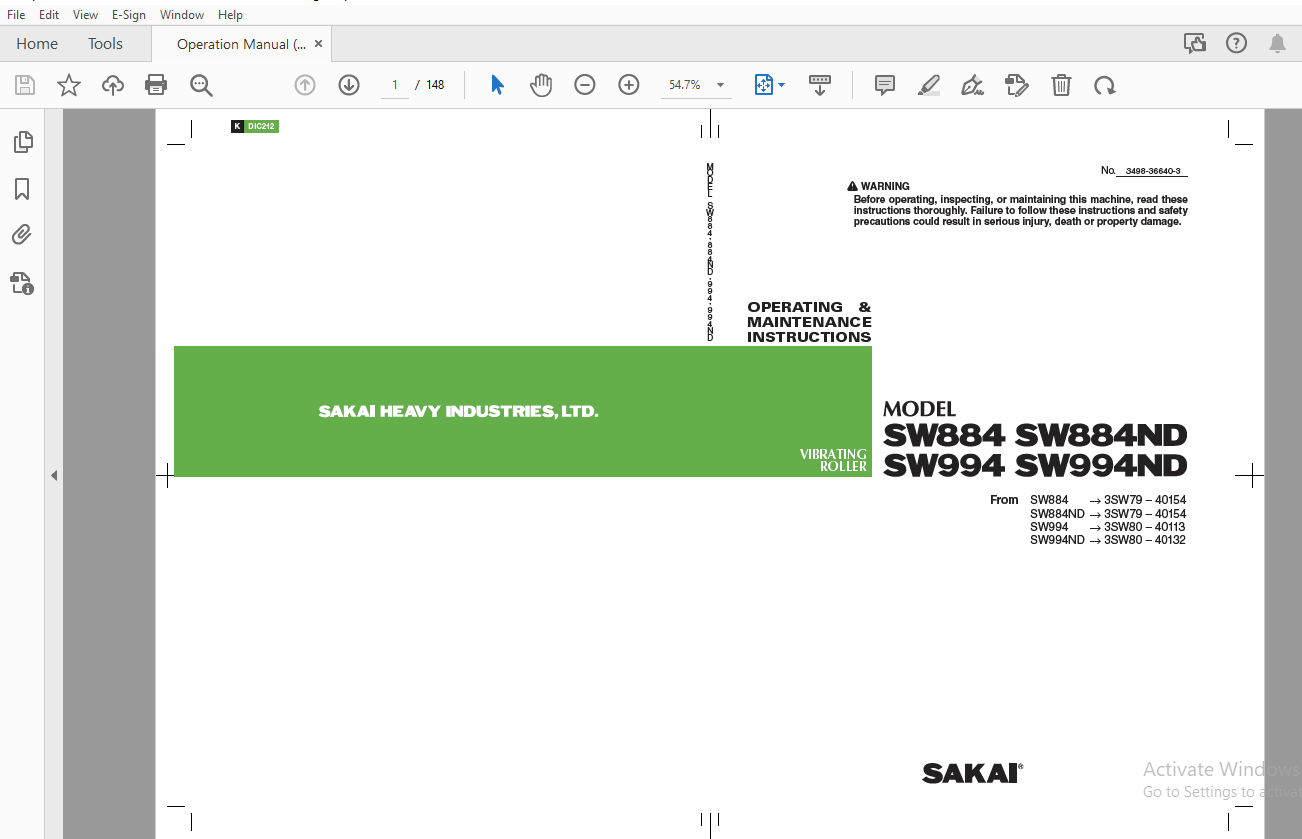Click the SAKAI logo at page bottom
Screen dimensions: 1302x839
[x=972, y=773]
